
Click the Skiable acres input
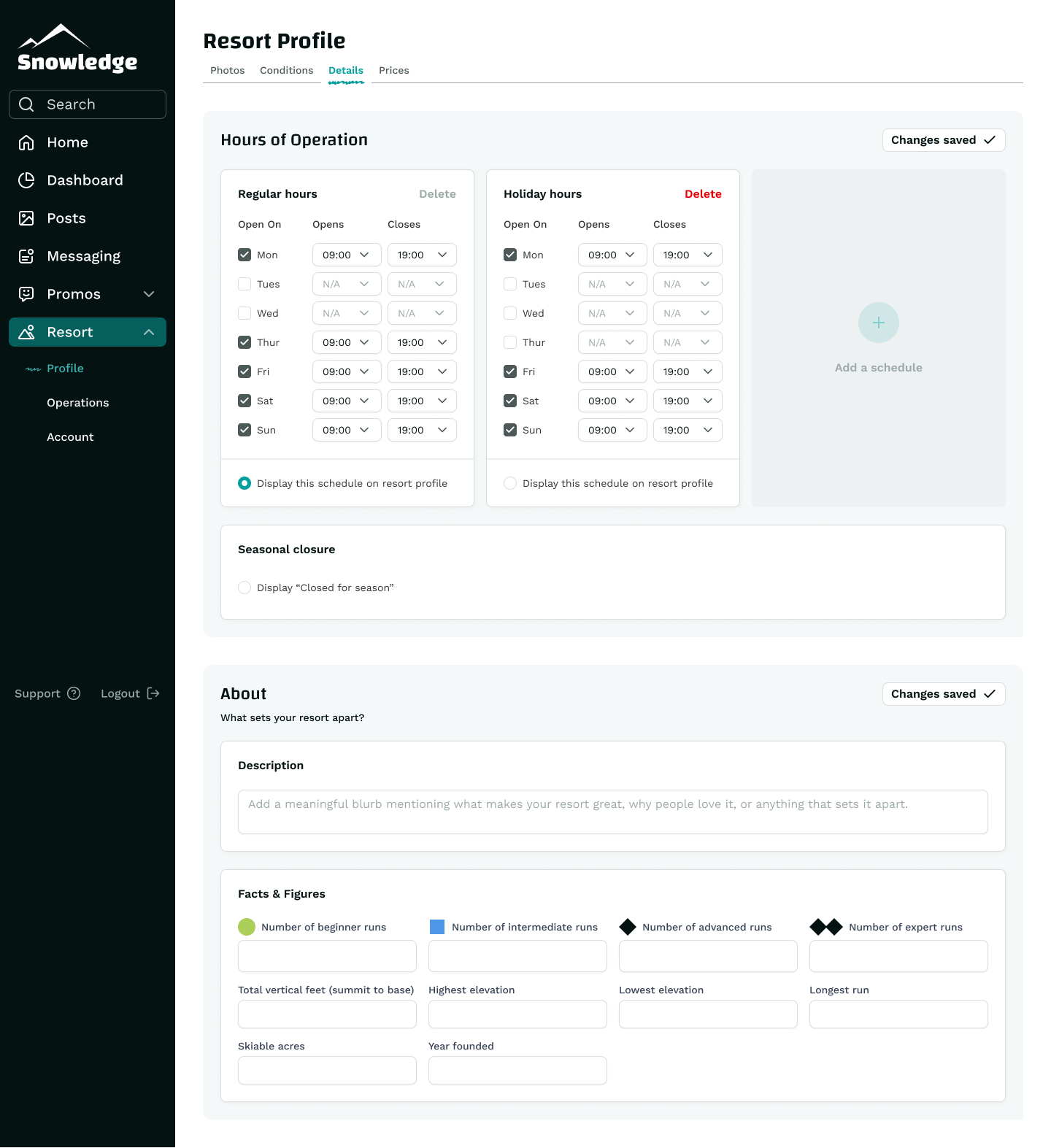327,1071
